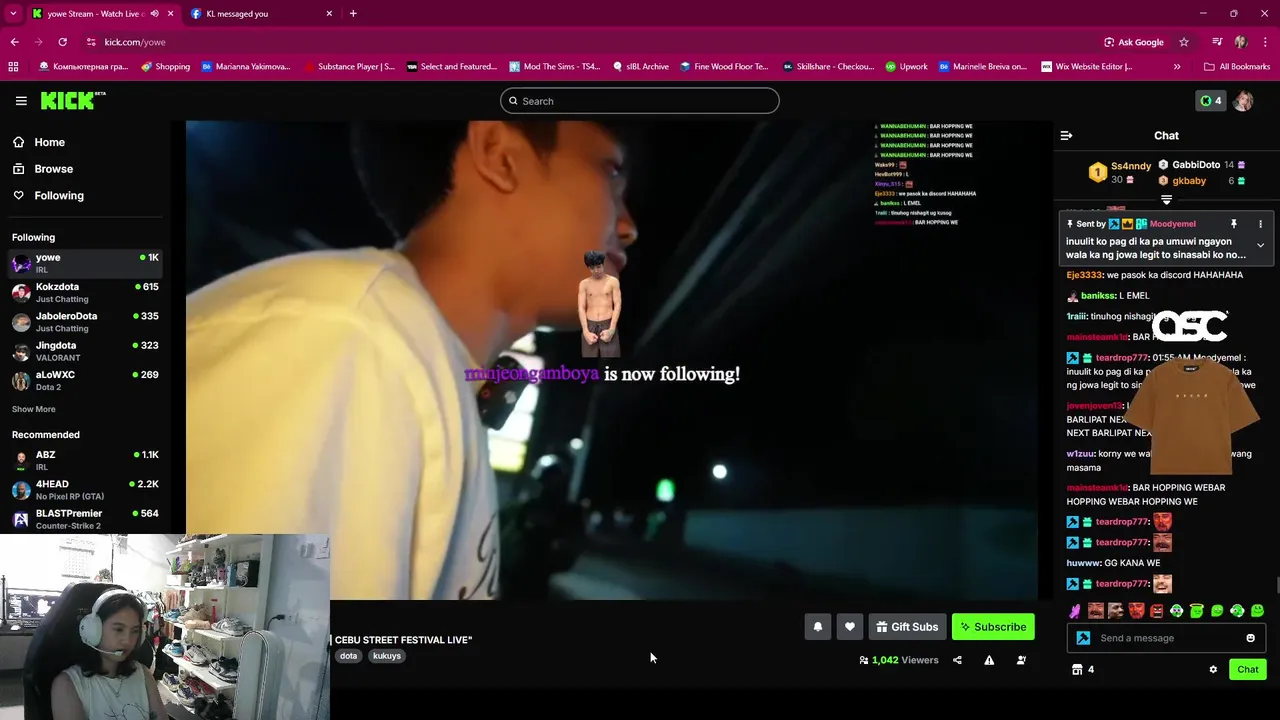Open the Kick hamburger sidebar menu

(21, 101)
